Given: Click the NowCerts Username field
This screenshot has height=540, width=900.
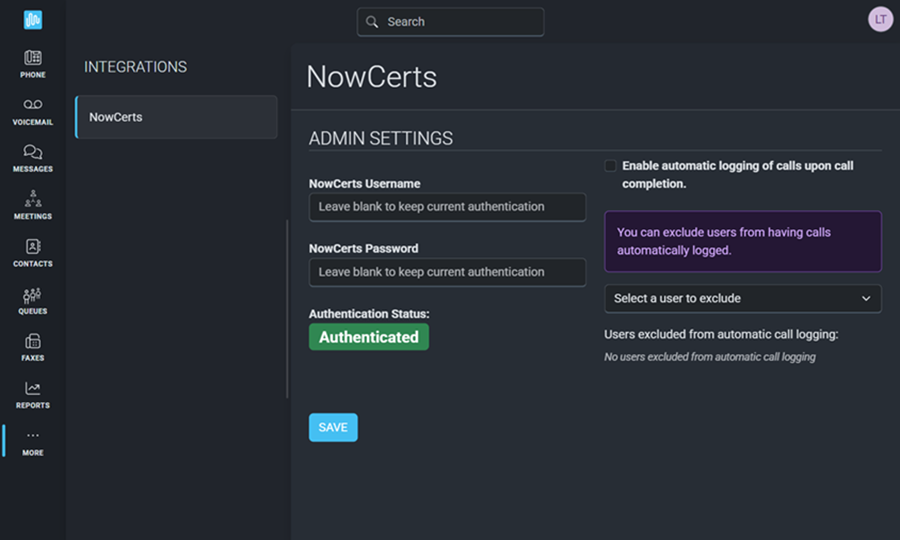Looking at the screenshot, I should tap(447, 207).
